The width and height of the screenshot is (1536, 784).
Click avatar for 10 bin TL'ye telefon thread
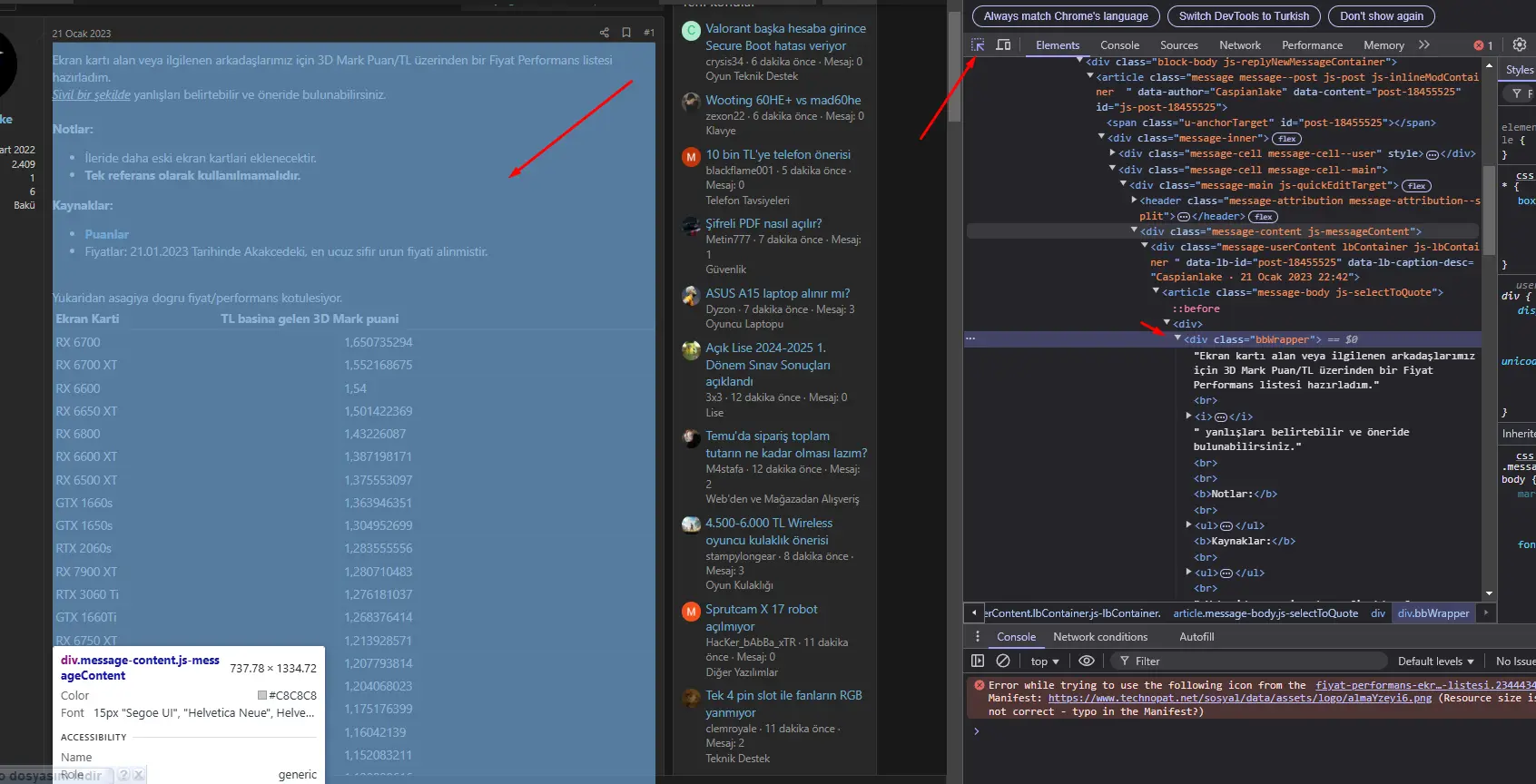click(691, 156)
